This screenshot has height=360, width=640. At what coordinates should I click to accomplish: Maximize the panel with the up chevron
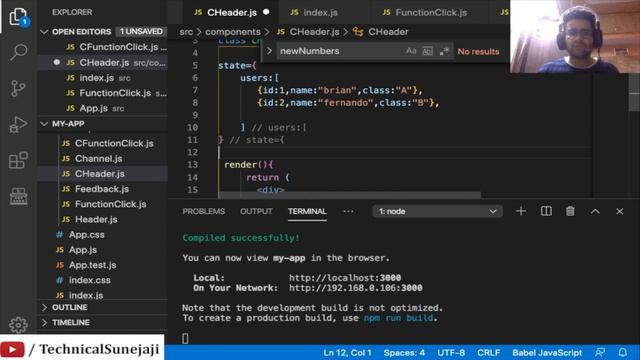(595, 211)
